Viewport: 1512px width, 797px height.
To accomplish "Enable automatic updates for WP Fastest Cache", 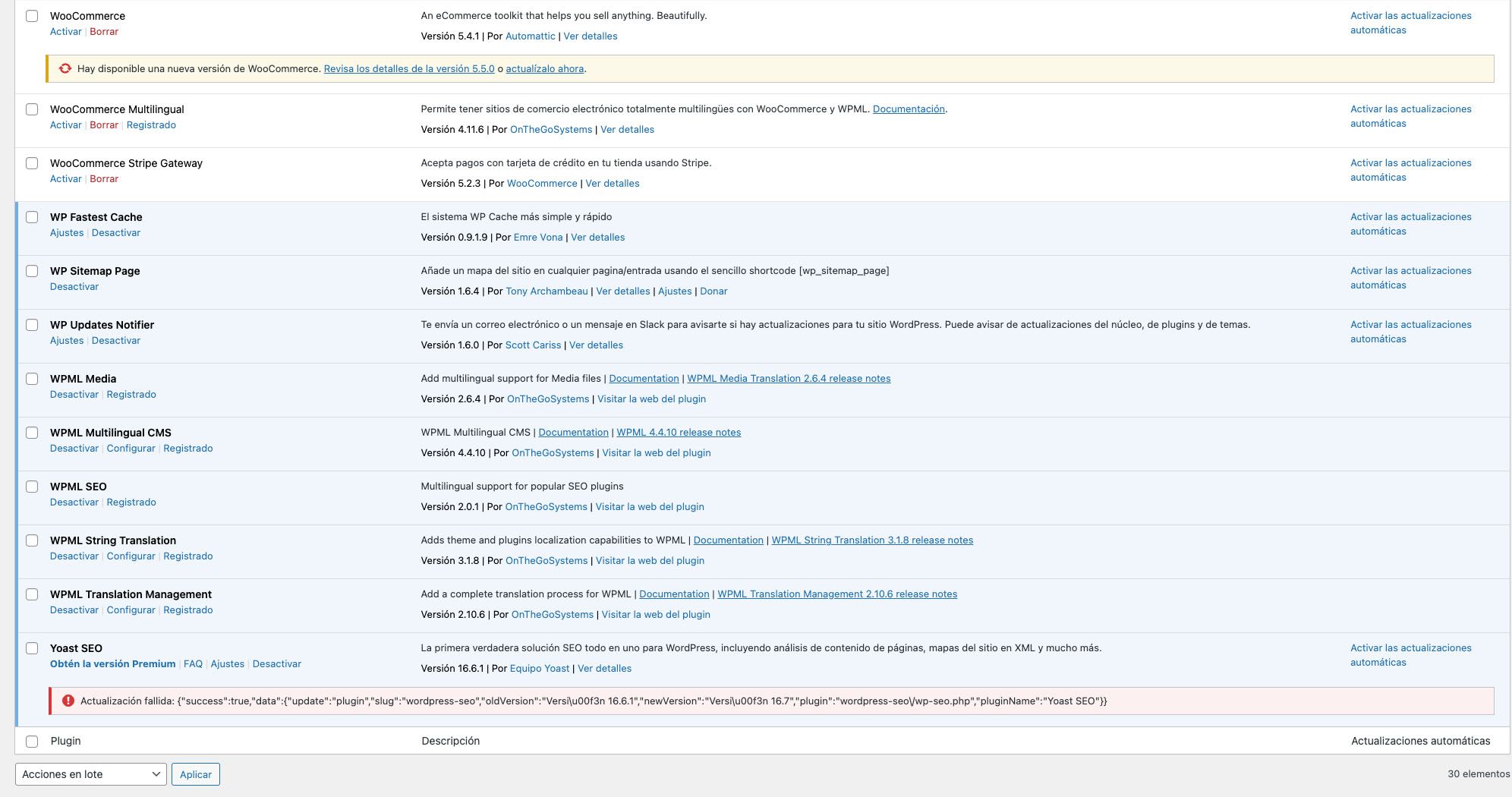I will pos(1410,224).
